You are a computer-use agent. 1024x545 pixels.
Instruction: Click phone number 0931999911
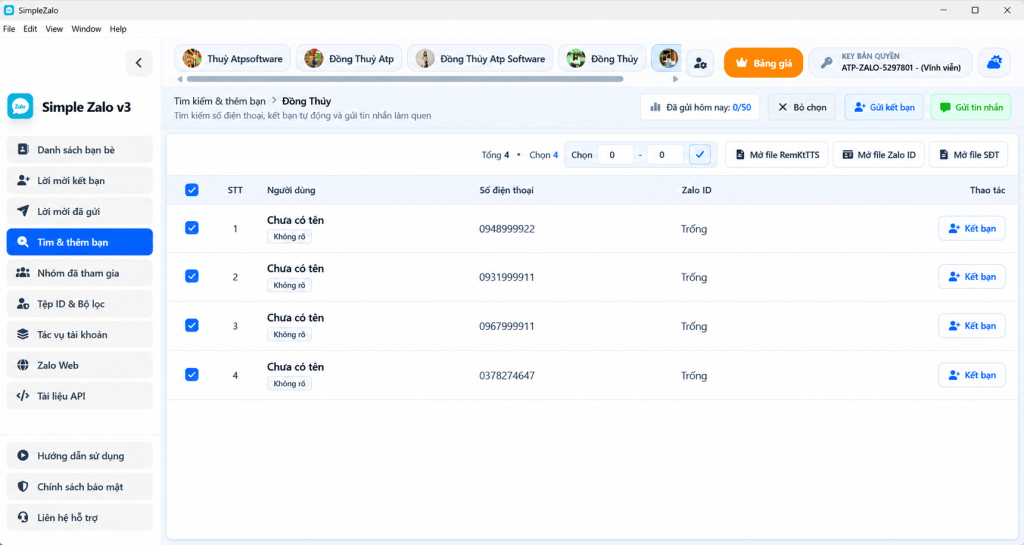click(507, 277)
